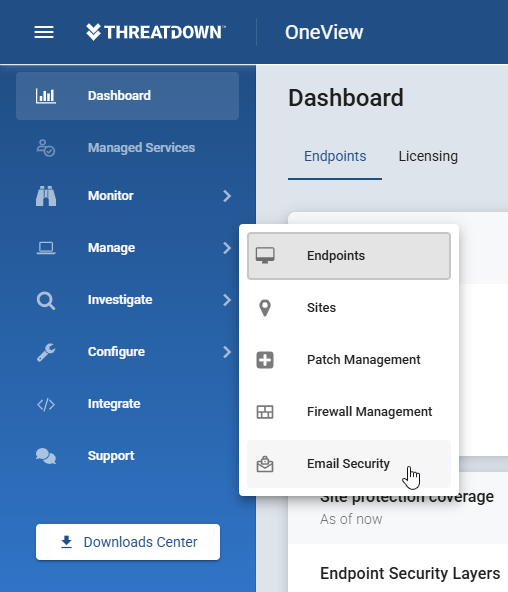
Task: Click the ThreatDown logo
Action: click(155, 32)
